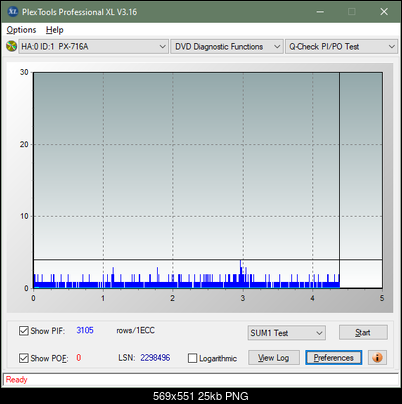Click the LSN value 2298496

155,358
